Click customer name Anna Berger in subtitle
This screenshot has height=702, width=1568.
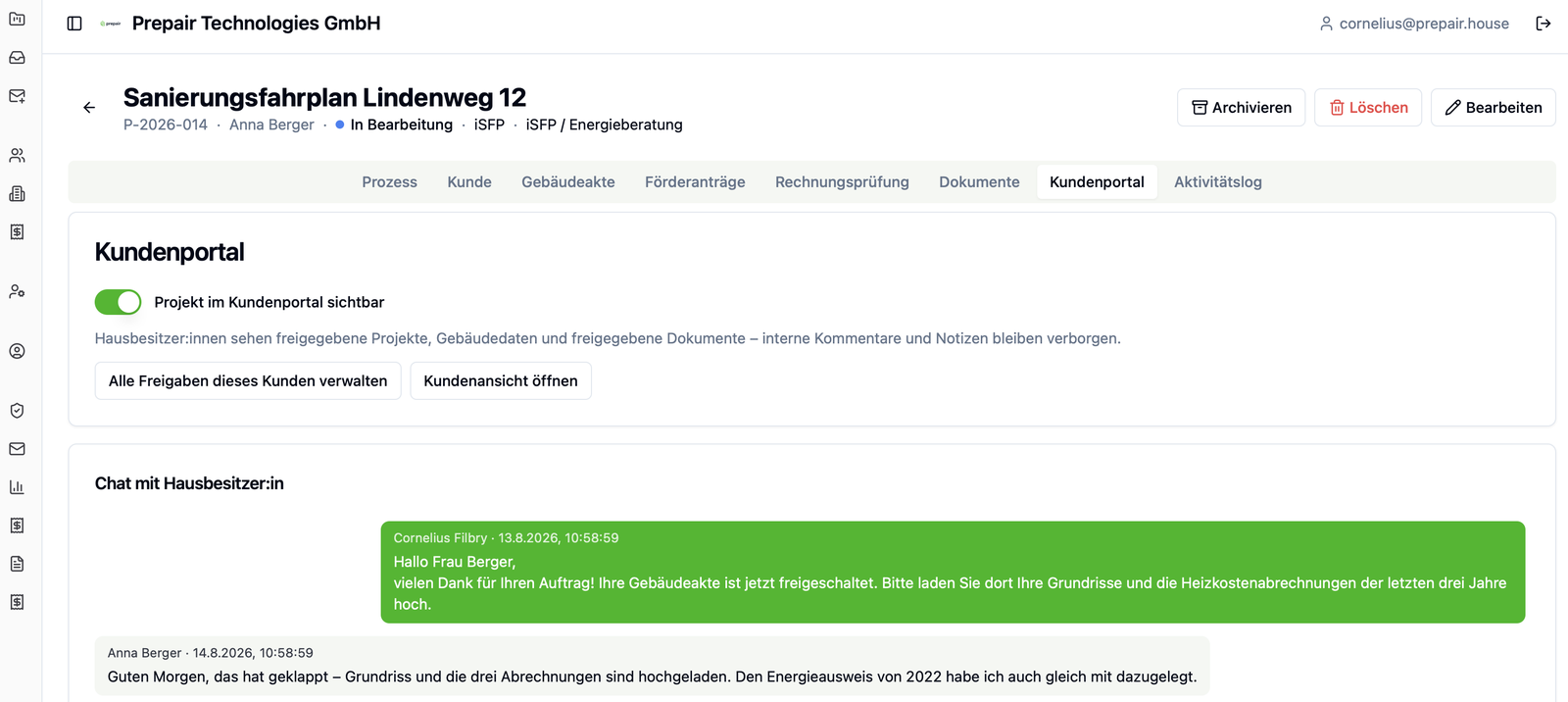[x=271, y=125]
